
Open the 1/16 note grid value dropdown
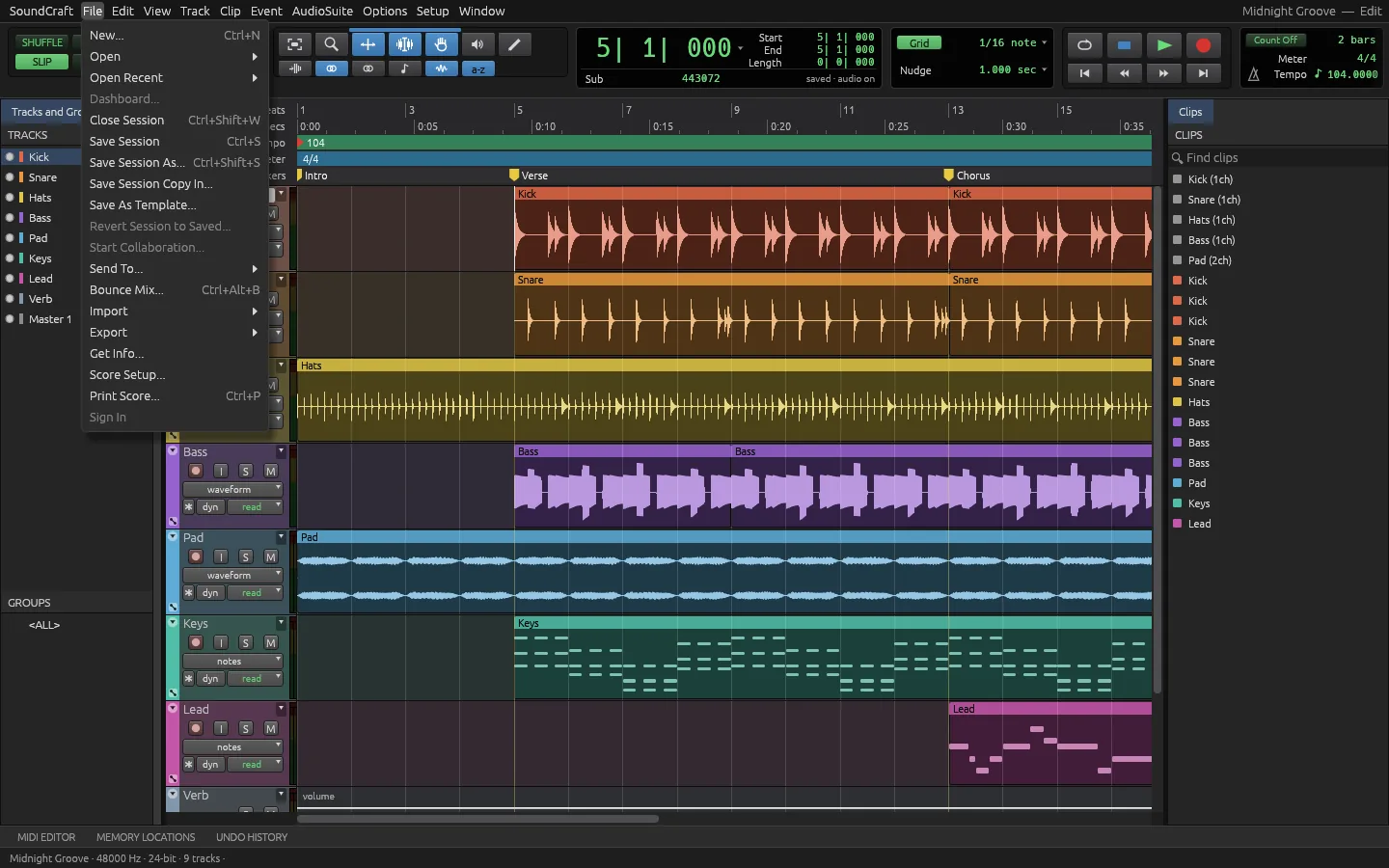point(1012,42)
